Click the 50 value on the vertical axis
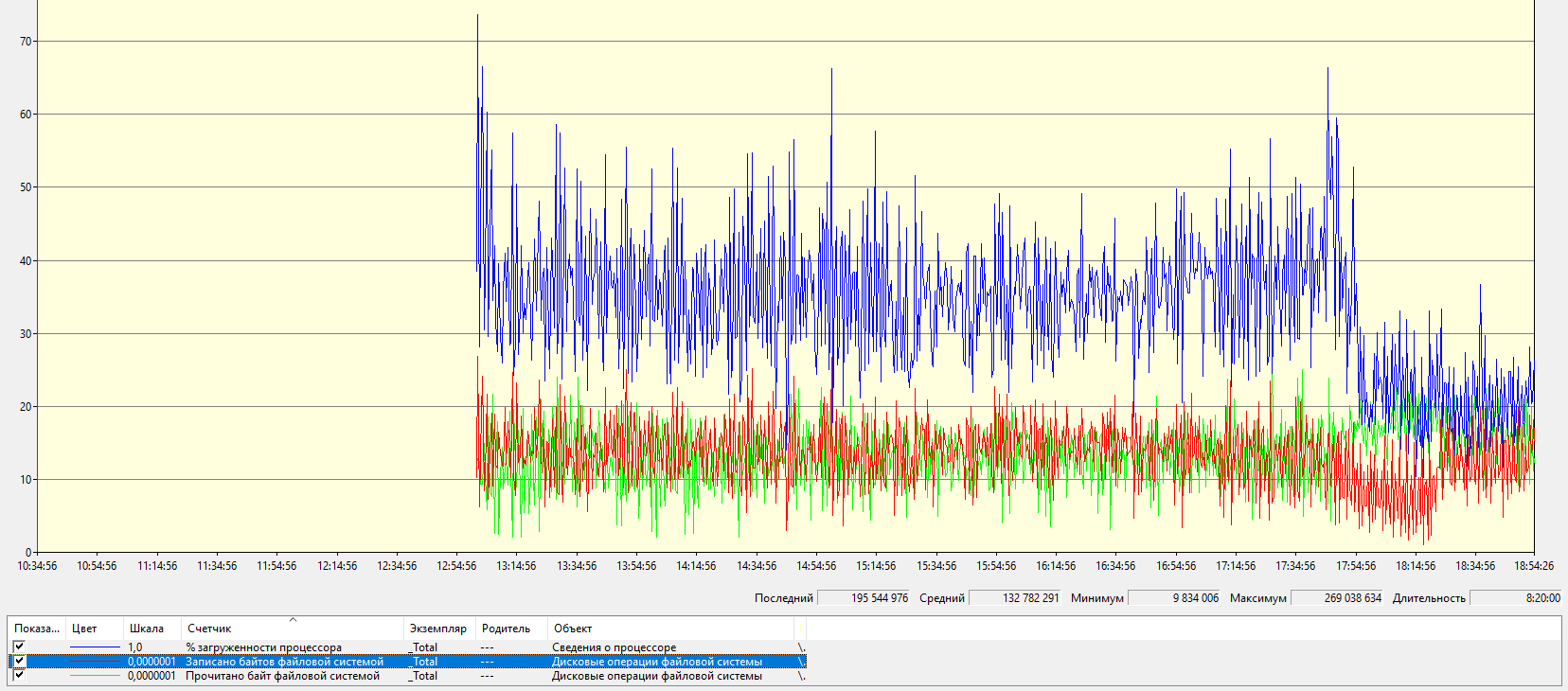Screen dimensions: 1568x691 click(x=26, y=187)
